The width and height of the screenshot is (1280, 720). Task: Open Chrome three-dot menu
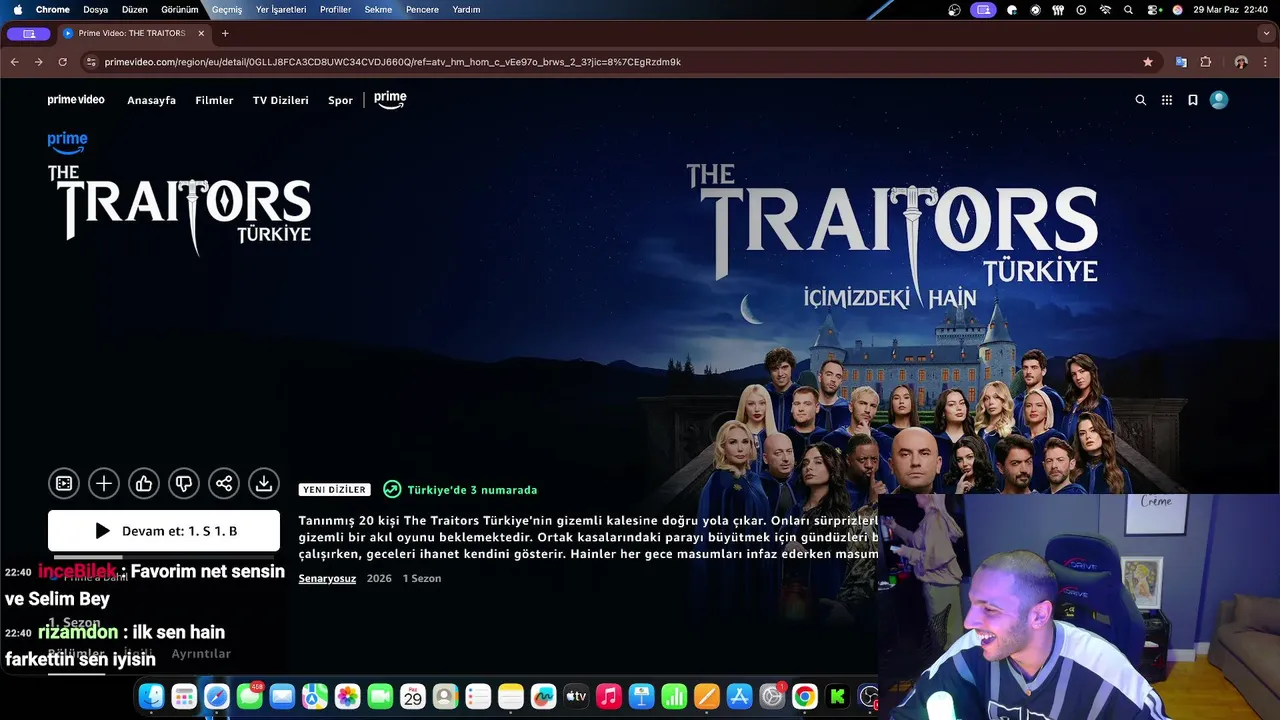click(1266, 62)
